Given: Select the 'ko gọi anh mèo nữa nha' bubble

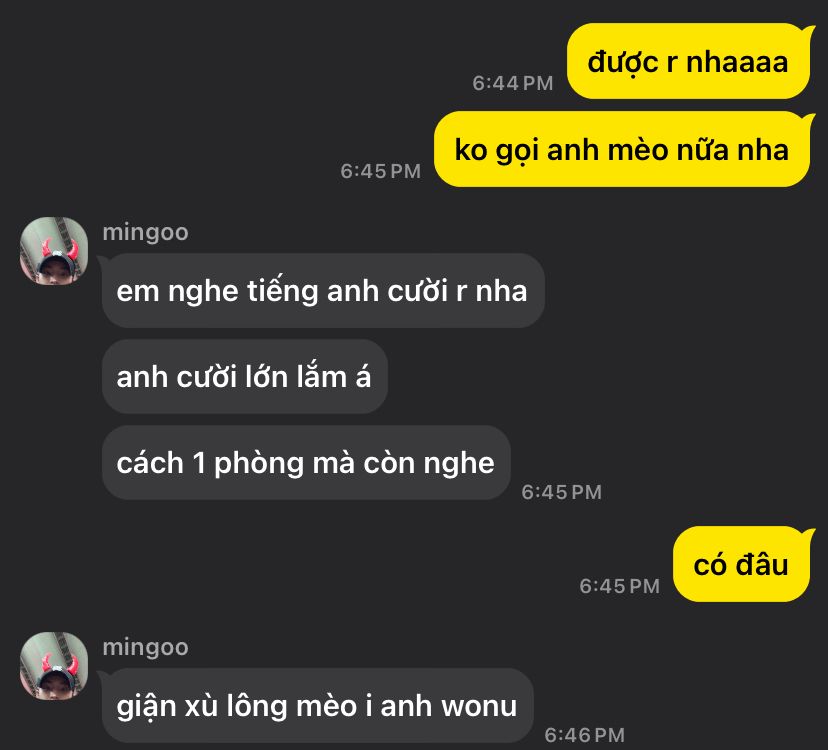Looking at the screenshot, I should [622, 149].
